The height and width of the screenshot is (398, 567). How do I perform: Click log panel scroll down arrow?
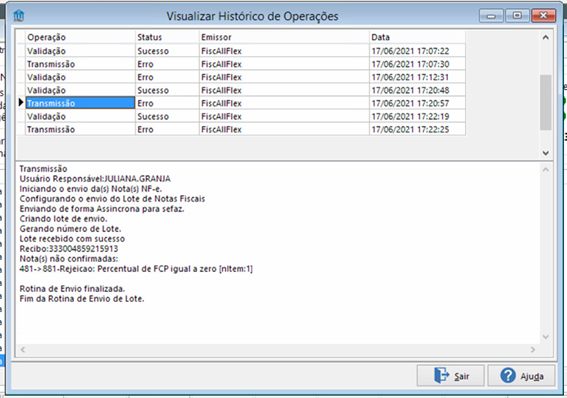click(546, 337)
